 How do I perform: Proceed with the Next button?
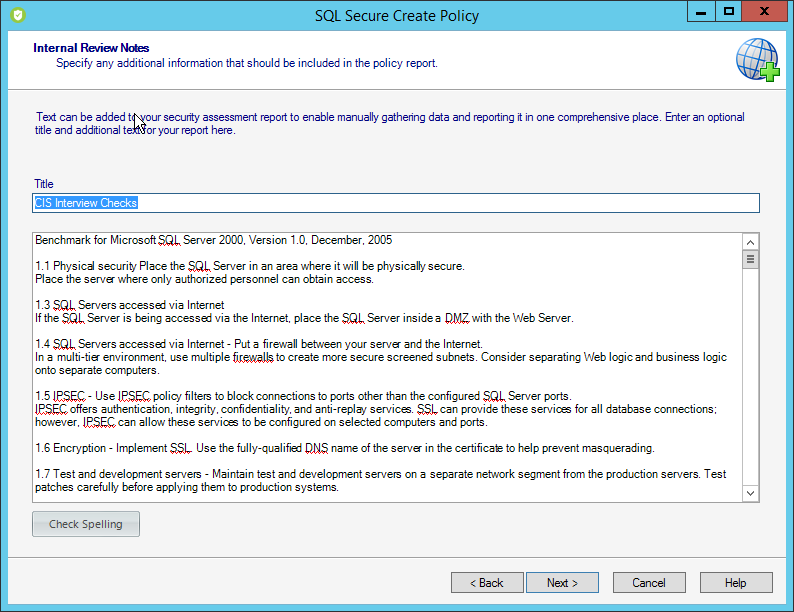[x=563, y=583]
